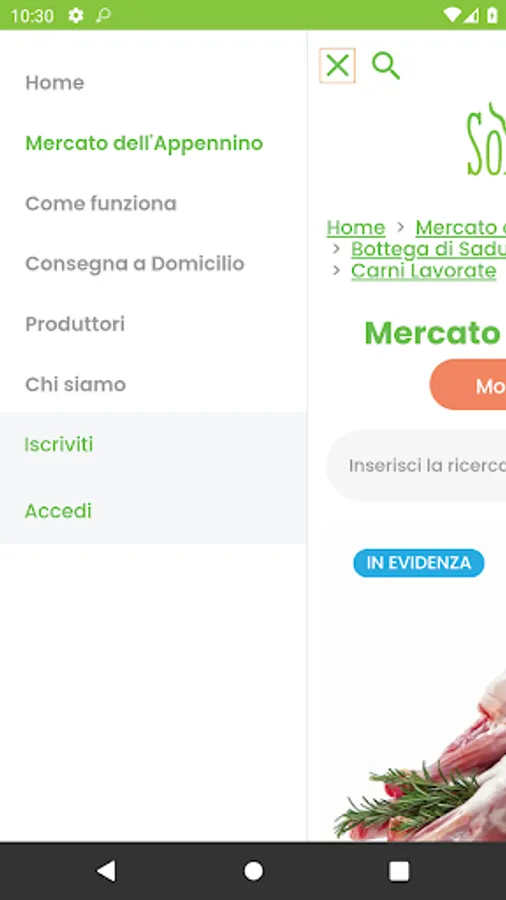Open Chi siamo page
Screen dimensions: 506x900
(x=76, y=384)
